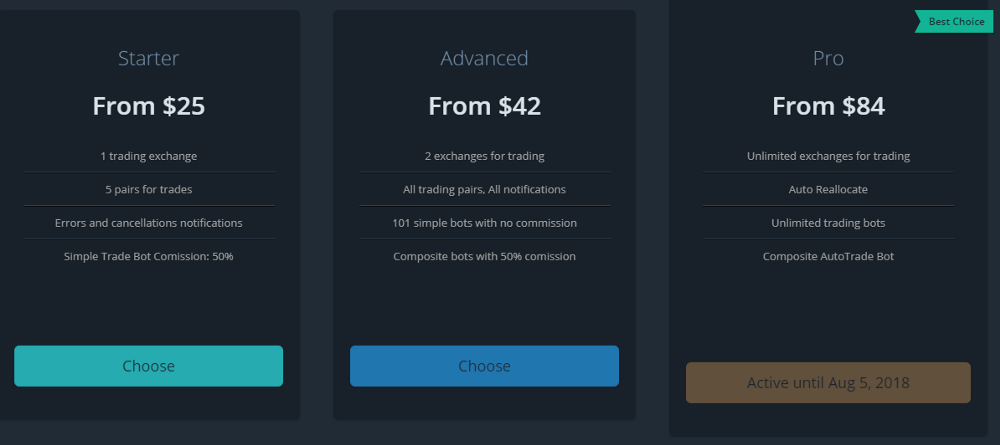Click the From $25 price

click(149, 106)
